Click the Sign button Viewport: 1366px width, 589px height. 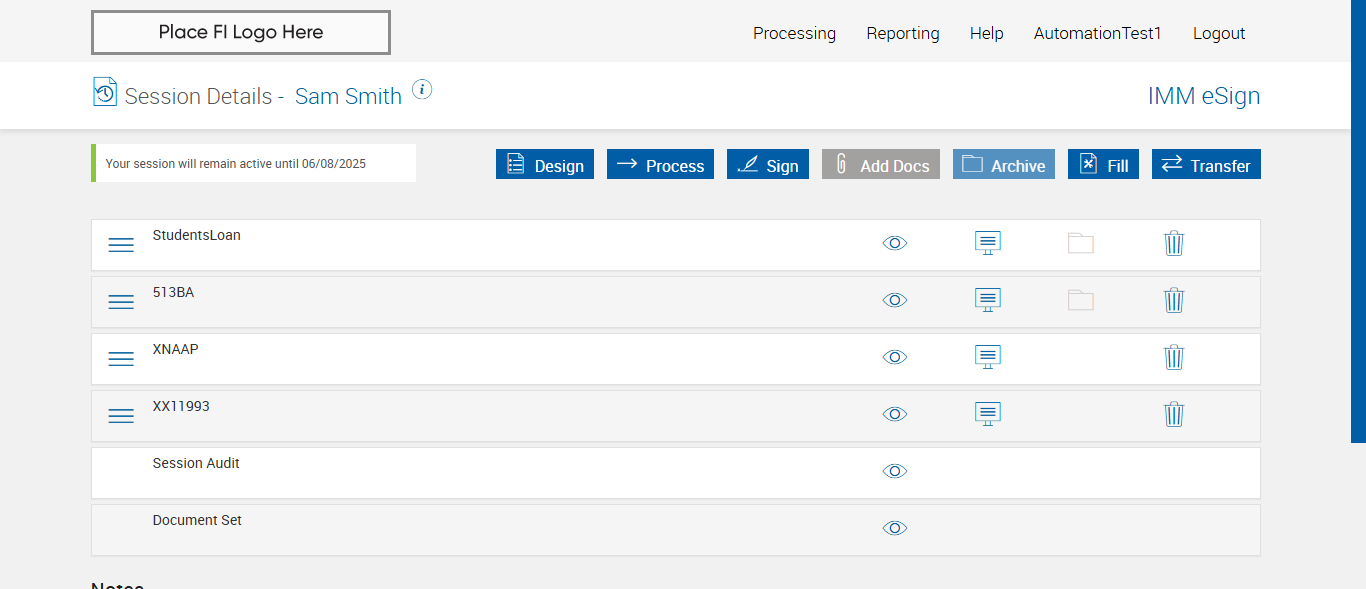768,165
